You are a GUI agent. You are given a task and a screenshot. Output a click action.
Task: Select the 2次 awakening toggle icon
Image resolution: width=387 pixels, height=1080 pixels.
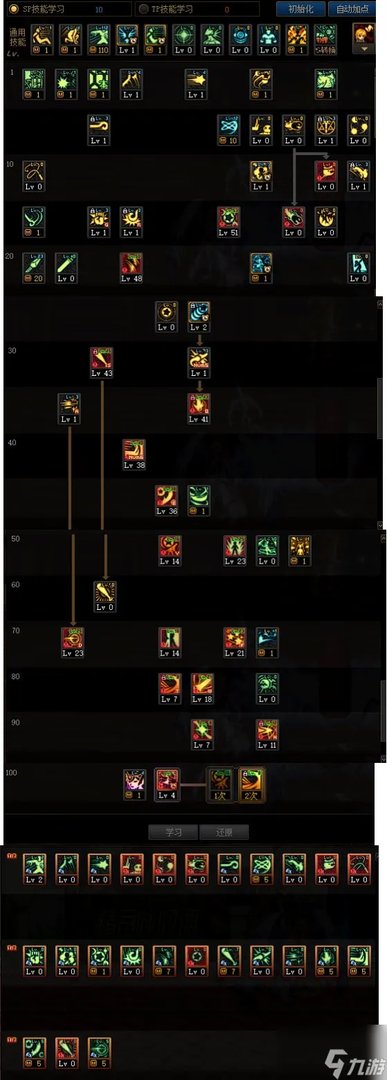[251, 784]
